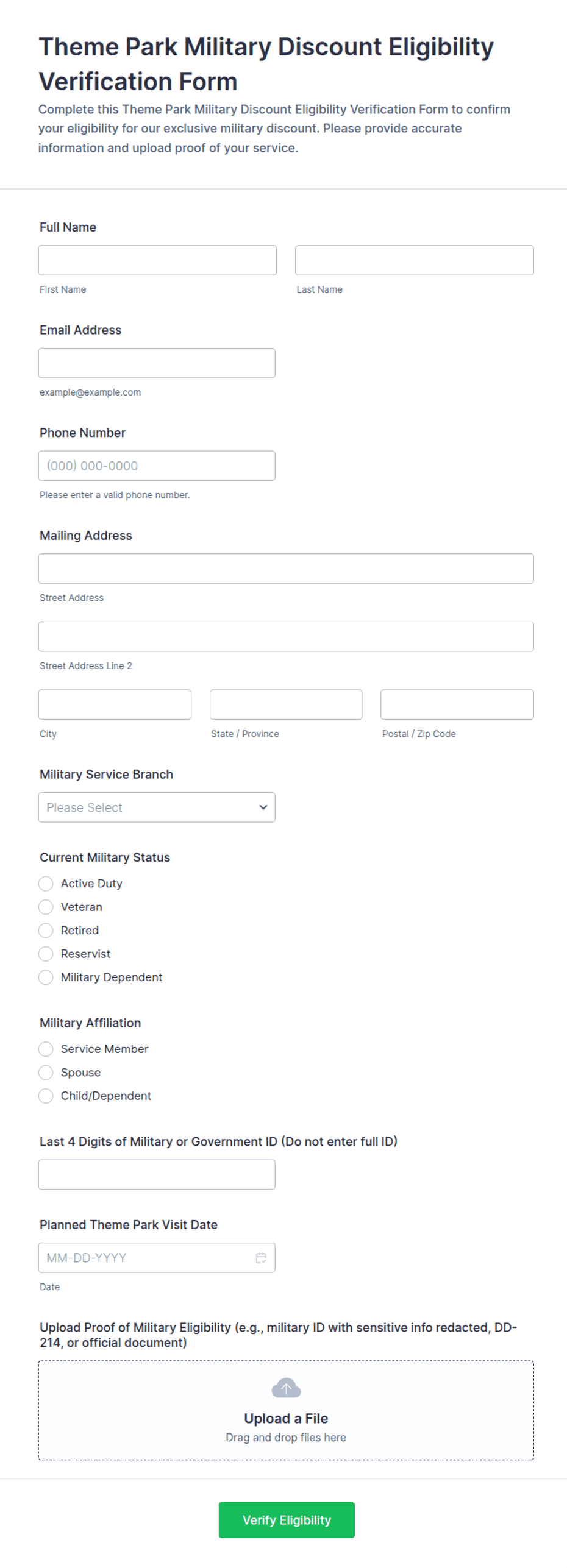Select Military Dependent status
The width and height of the screenshot is (567, 1568).
[46, 977]
